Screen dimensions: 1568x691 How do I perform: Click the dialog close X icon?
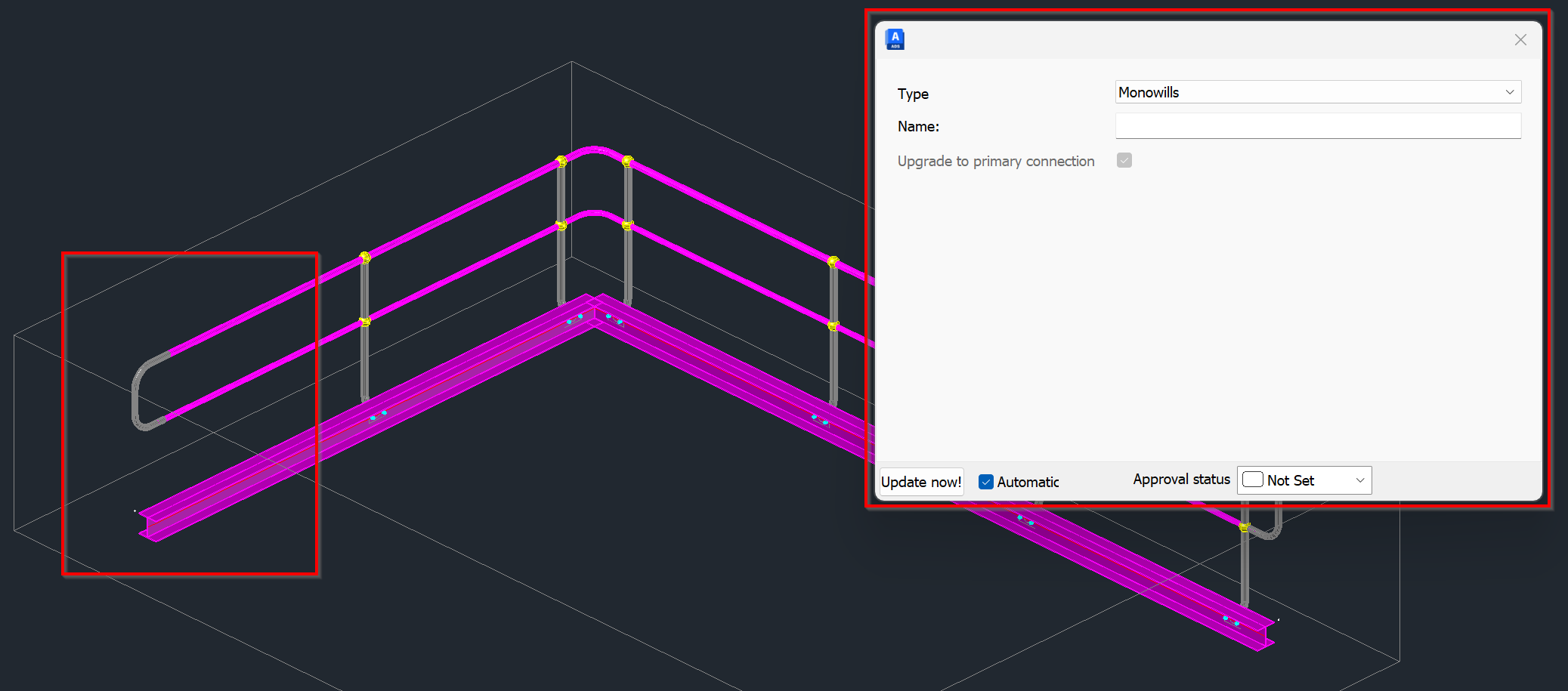1520,39
